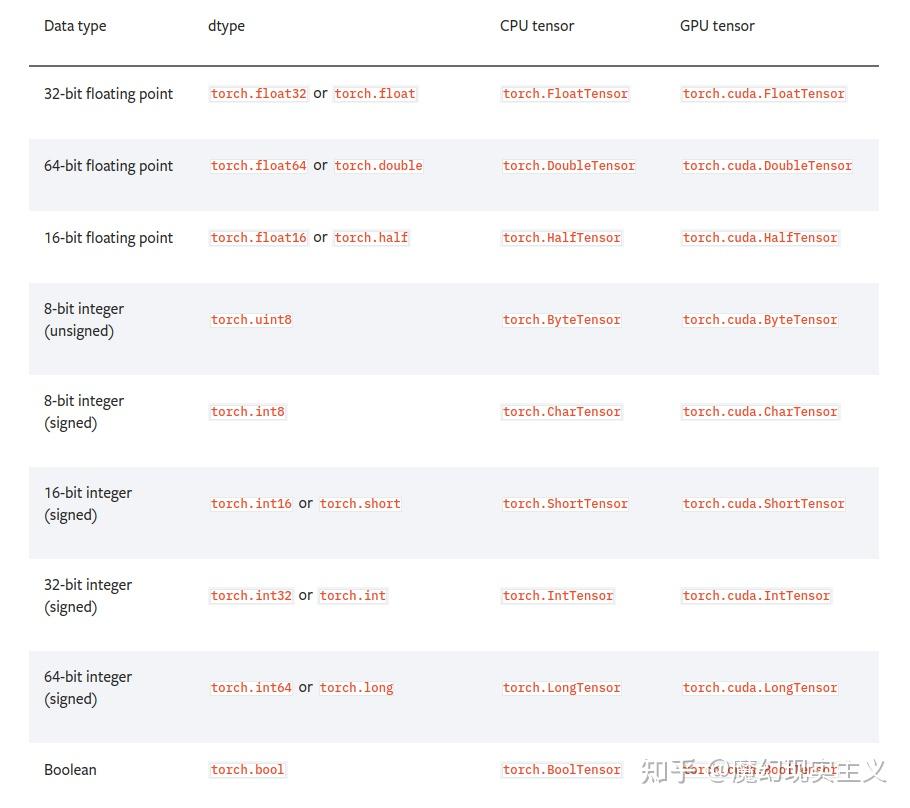The height and width of the screenshot is (808, 910).
Task: Click torch.cuda.ByteTensor code
Action: pyautogui.click(x=760, y=320)
